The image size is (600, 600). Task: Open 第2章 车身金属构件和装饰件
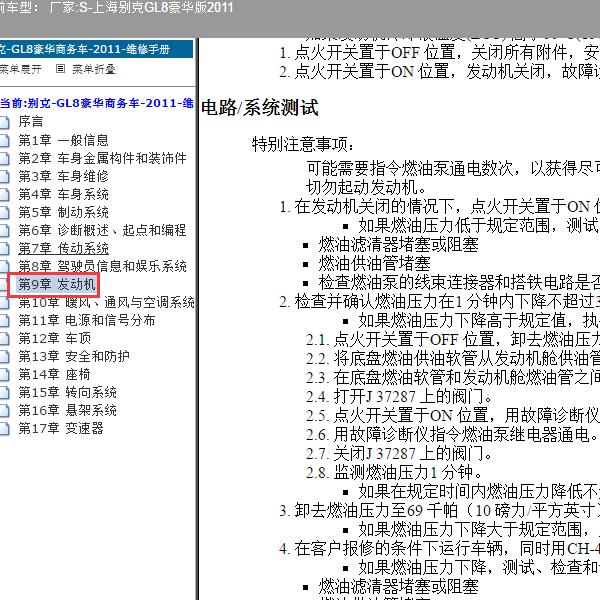103,158
